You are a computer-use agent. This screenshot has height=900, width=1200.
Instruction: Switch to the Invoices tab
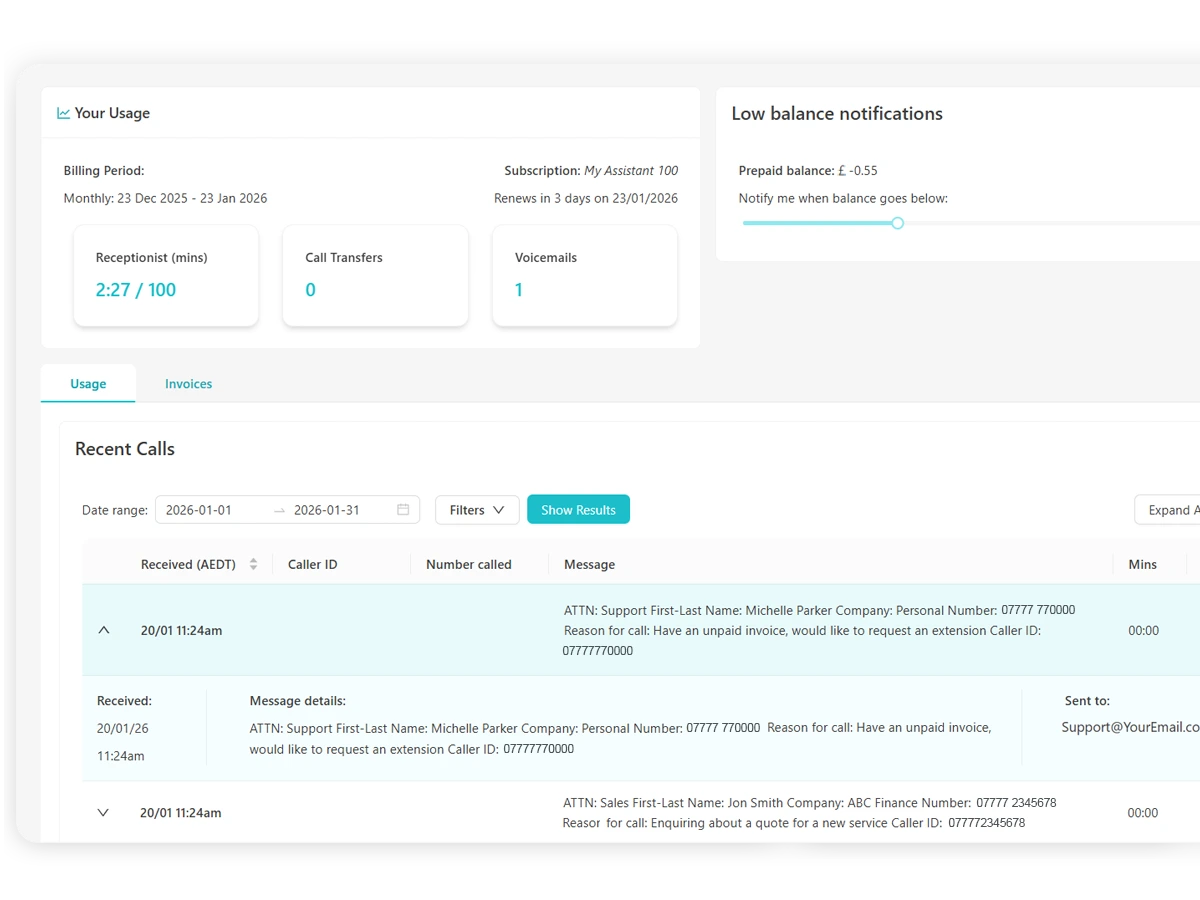pyautogui.click(x=188, y=384)
